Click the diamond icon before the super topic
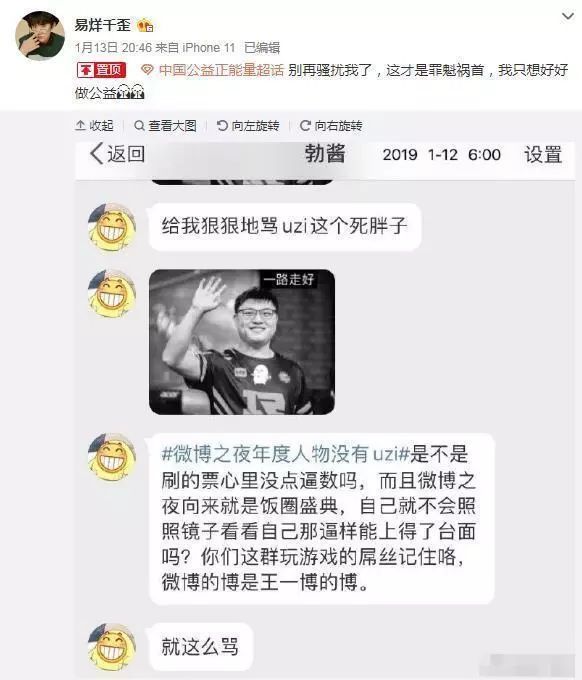 [x=147, y=70]
